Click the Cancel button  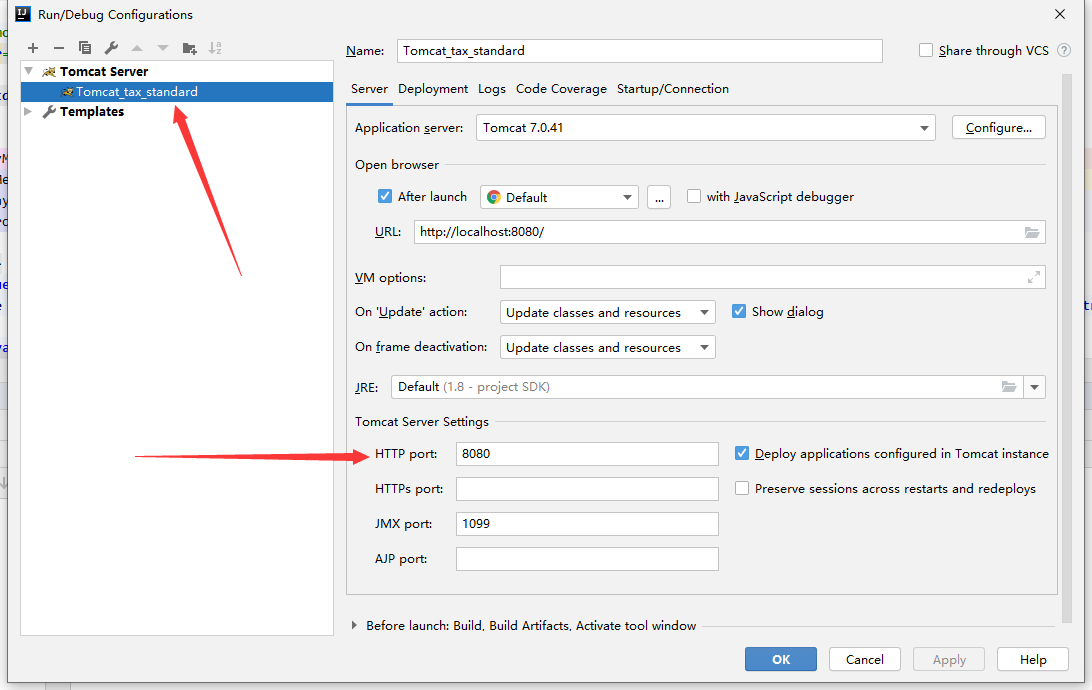point(865,659)
